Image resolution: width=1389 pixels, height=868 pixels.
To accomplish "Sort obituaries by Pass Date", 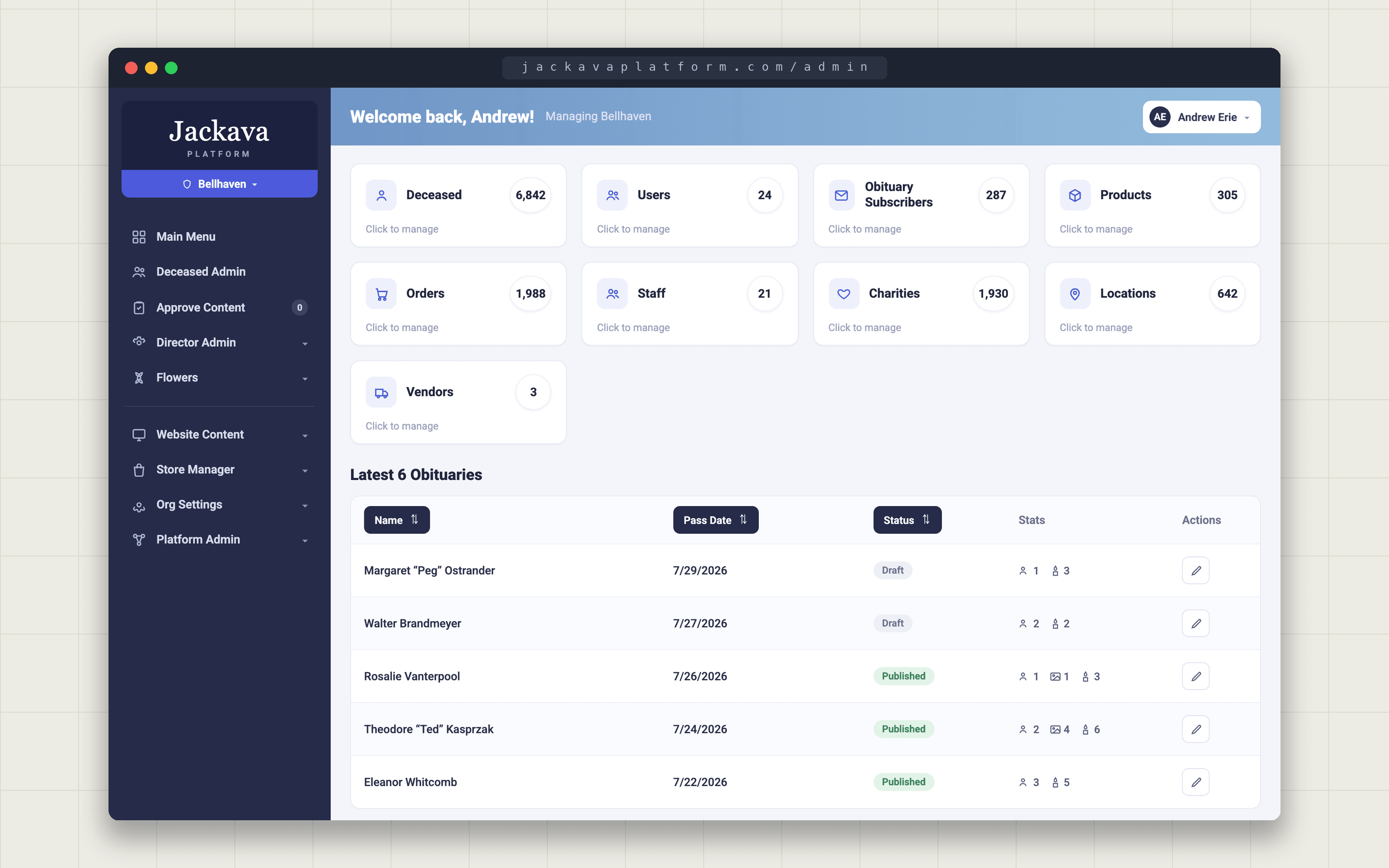I will [x=716, y=520].
